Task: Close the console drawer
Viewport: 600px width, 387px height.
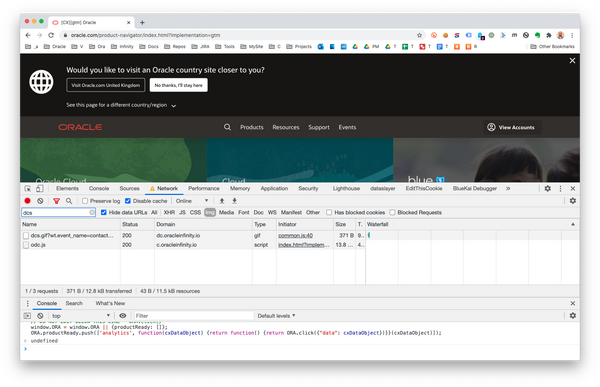Action: pyautogui.click(x=572, y=303)
